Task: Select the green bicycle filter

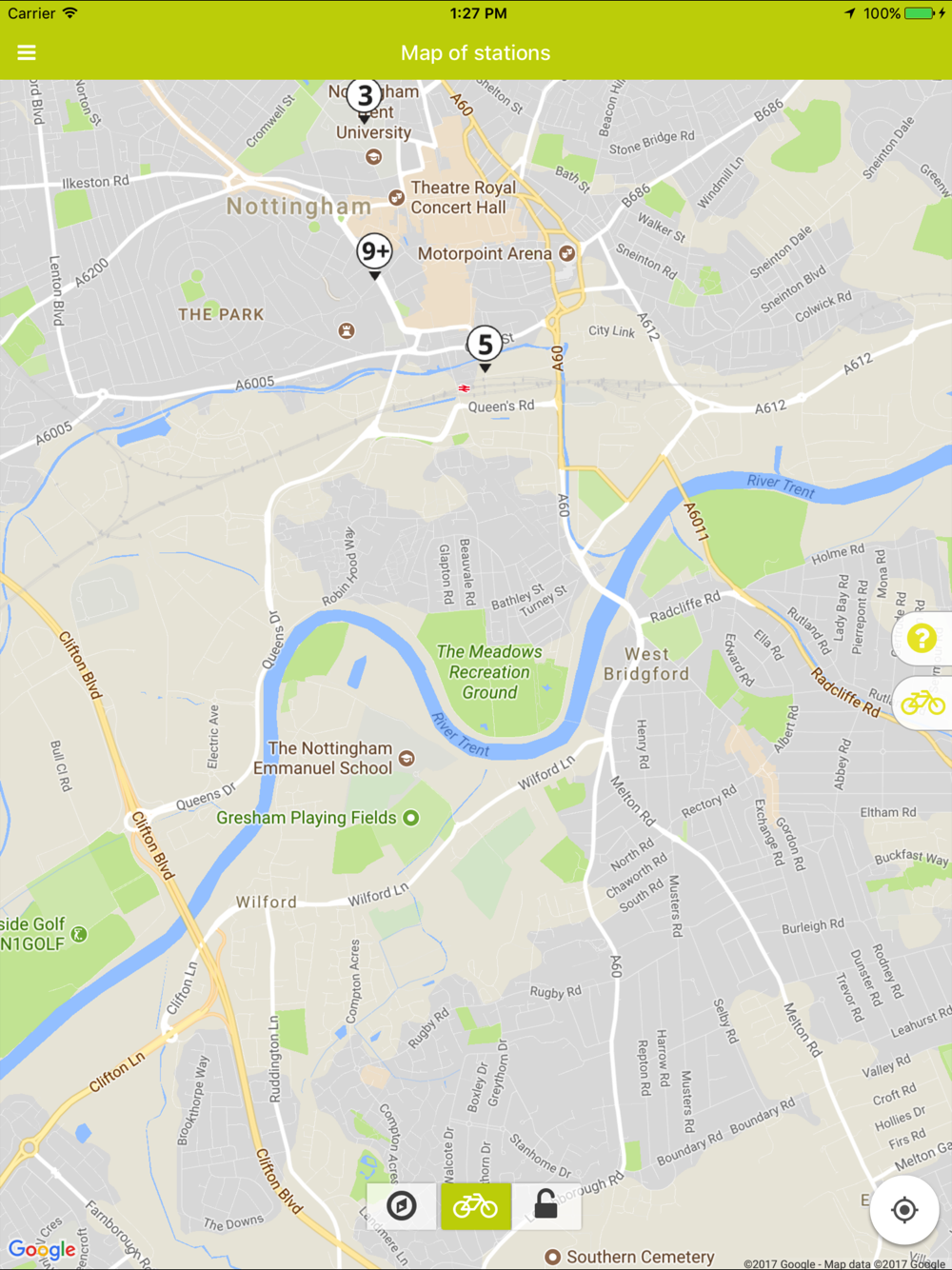Action: (x=475, y=1206)
